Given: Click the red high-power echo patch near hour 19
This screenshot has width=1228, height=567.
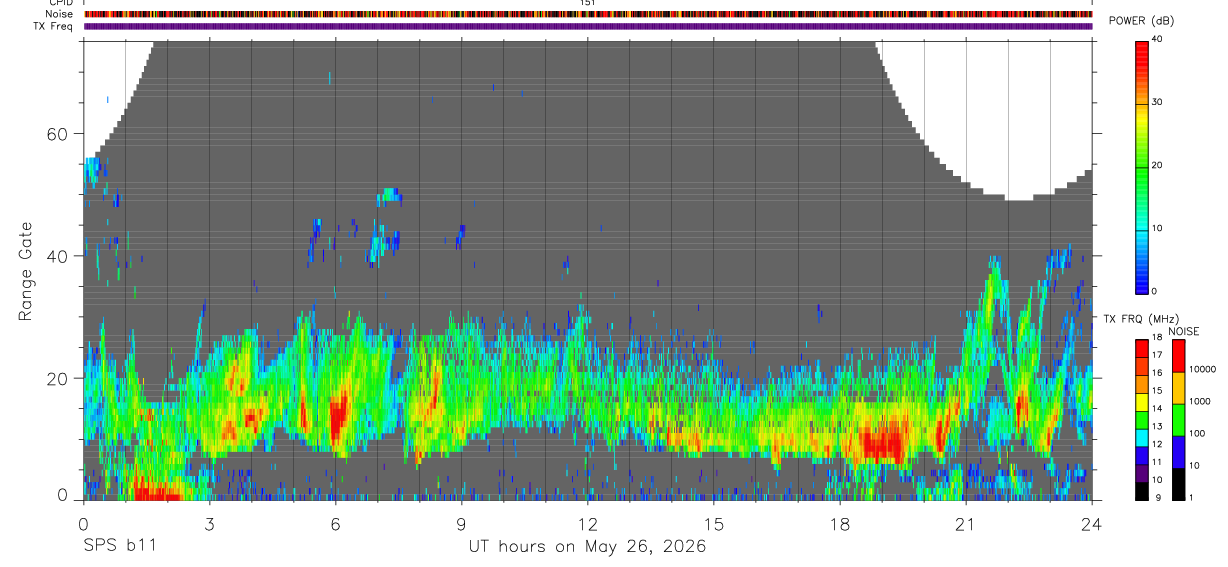Looking at the screenshot, I should point(882,441).
